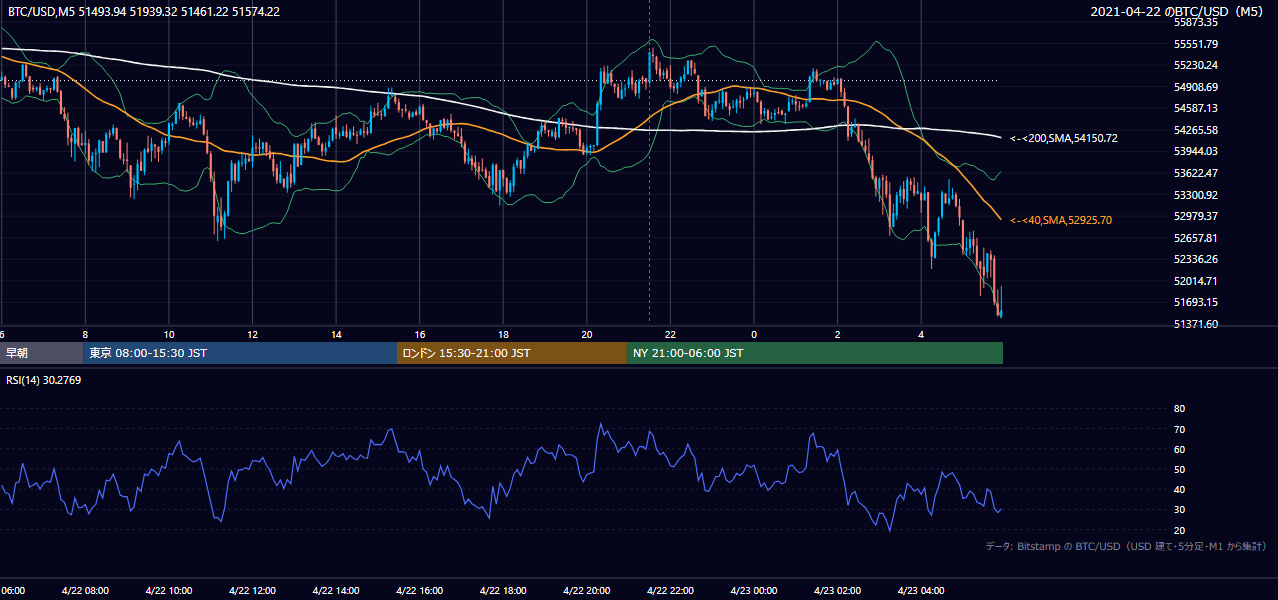Click hour label 0 under price chart

[754, 334]
